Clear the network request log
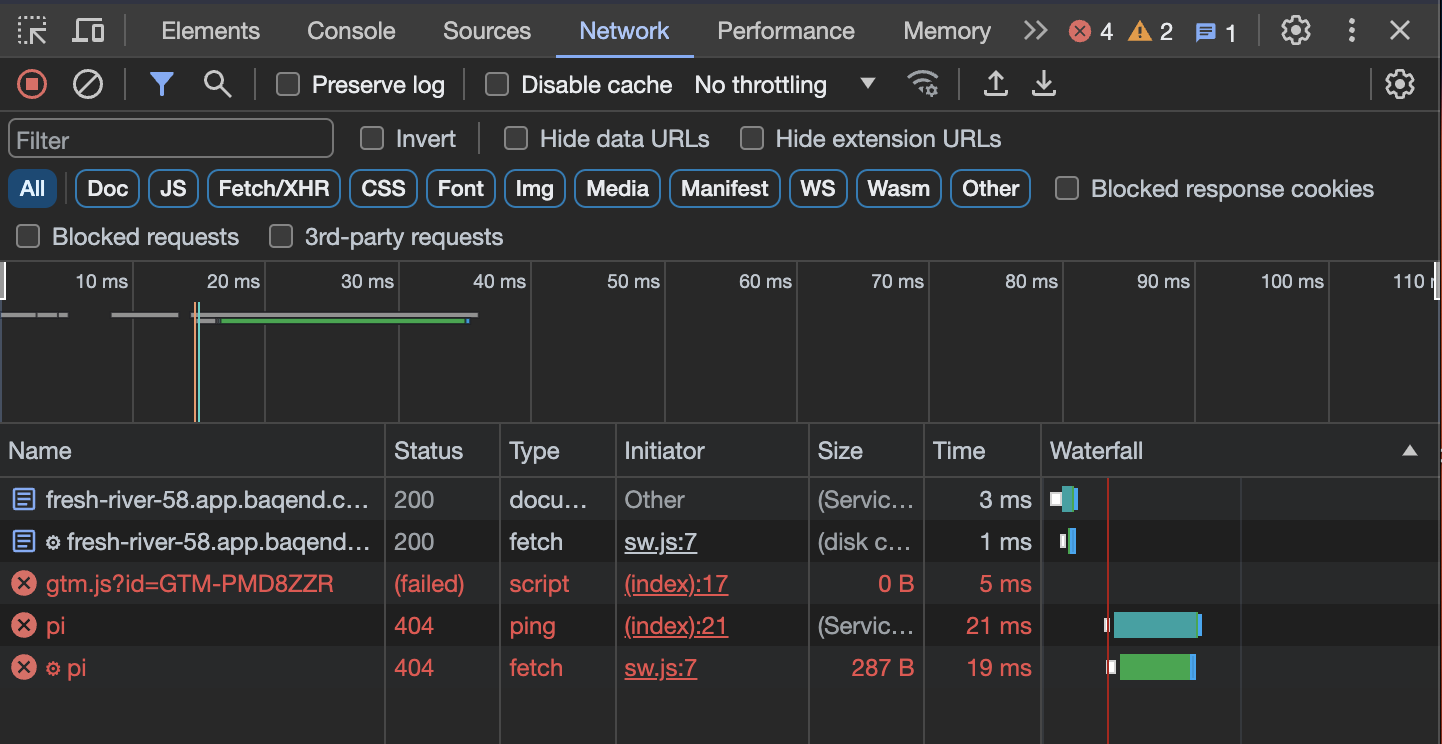Viewport: 1442px width, 744px height. (x=88, y=84)
